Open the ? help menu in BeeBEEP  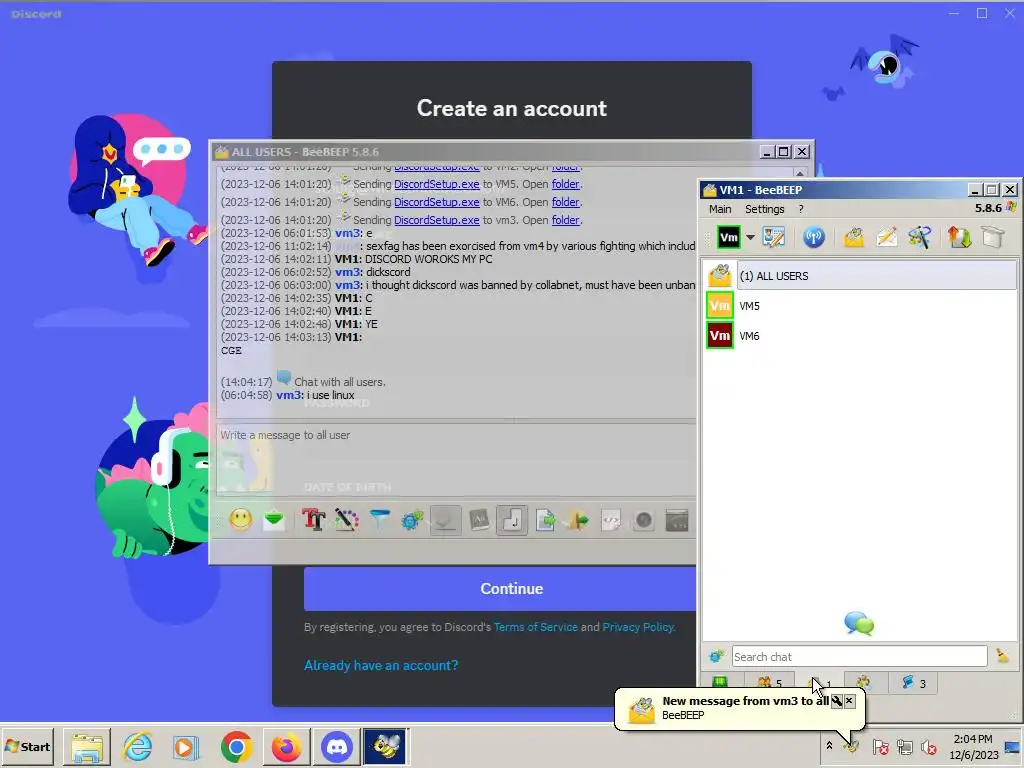pos(801,209)
